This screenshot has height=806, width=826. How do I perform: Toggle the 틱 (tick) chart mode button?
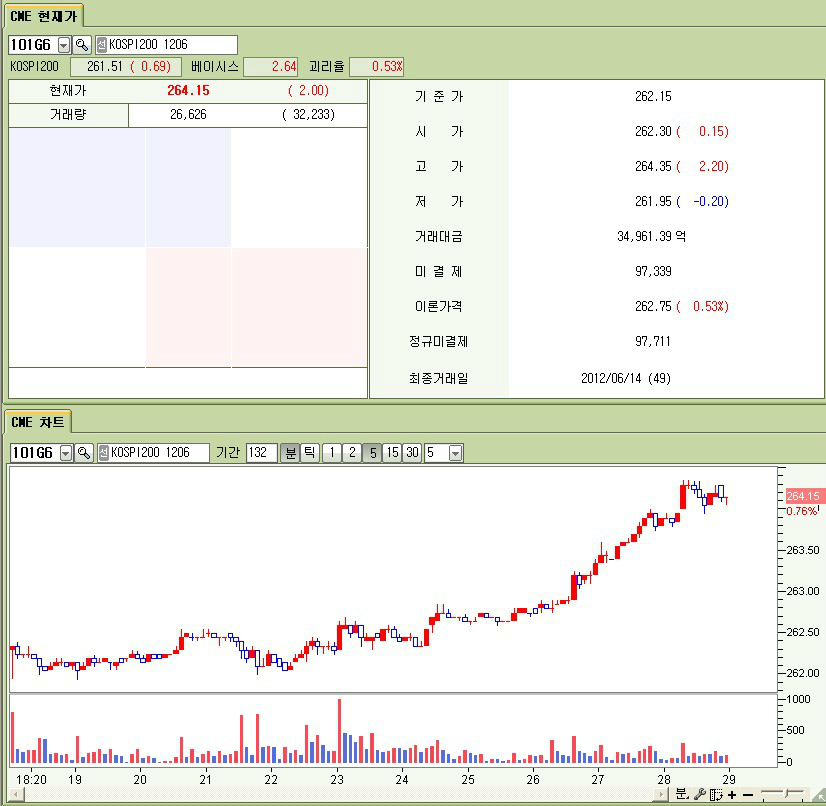(310, 453)
